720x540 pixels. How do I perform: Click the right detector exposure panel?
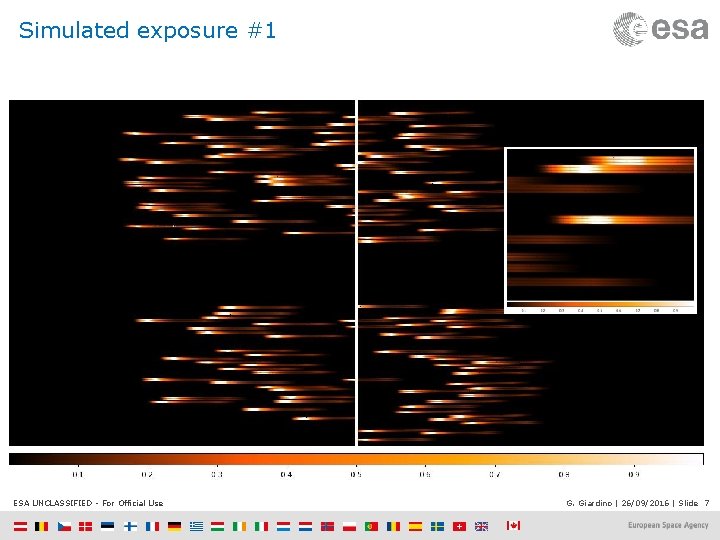point(531,273)
